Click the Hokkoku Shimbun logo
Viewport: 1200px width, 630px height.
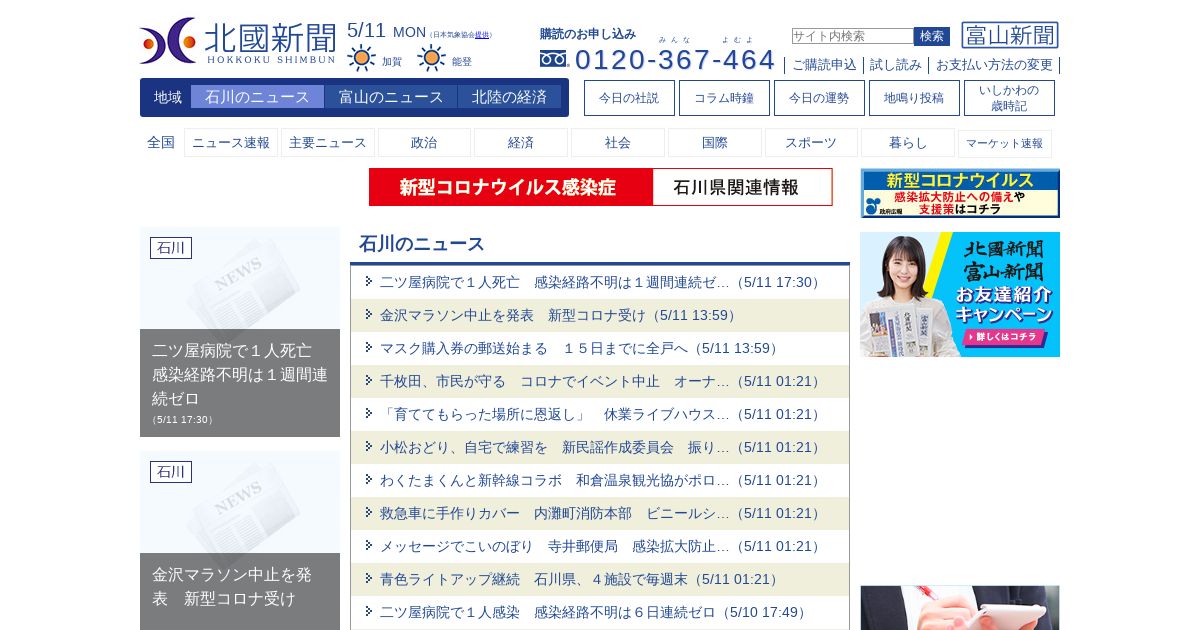pyautogui.click(x=238, y=41)
